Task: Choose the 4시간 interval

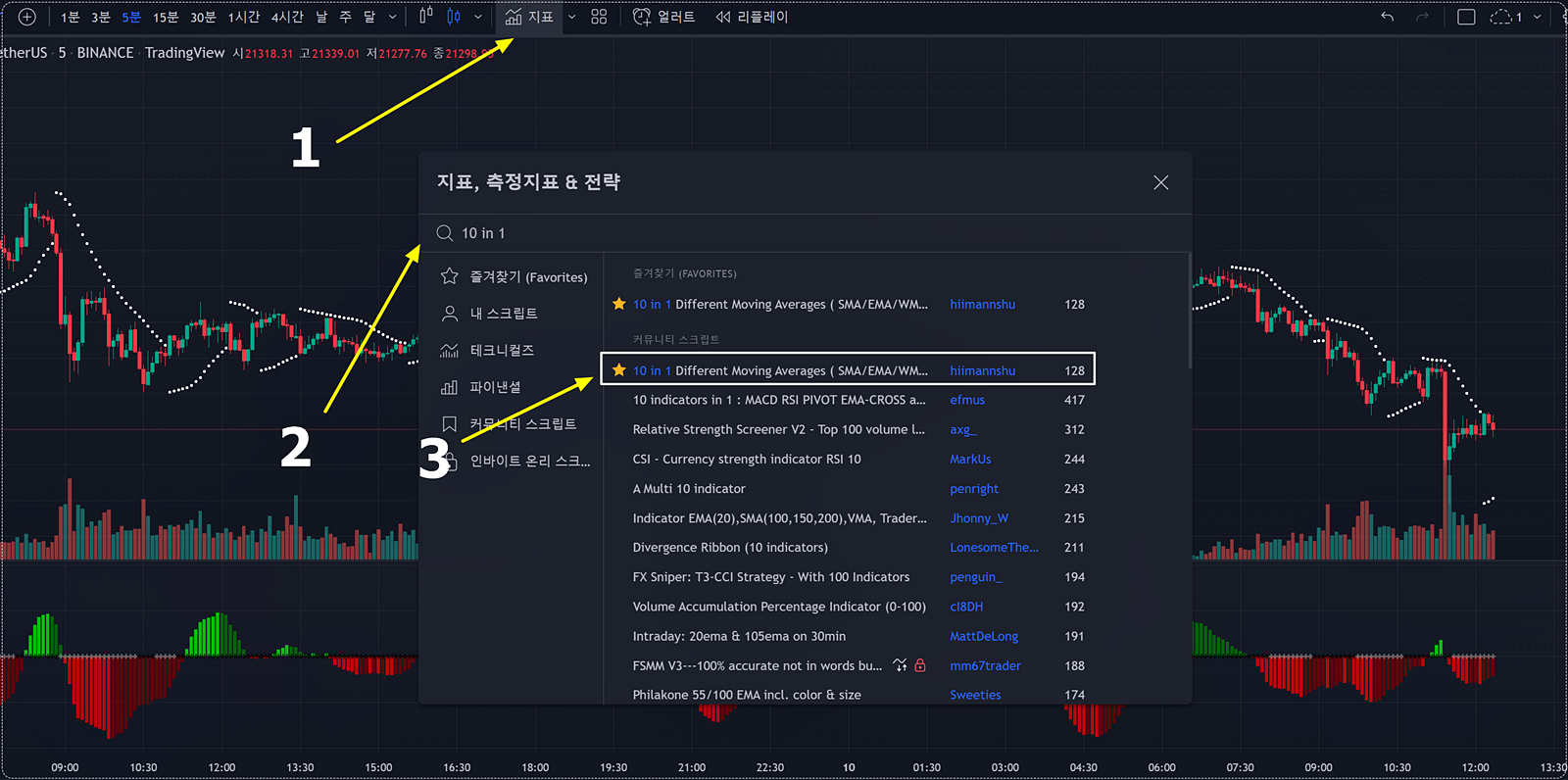Action: 288,17
